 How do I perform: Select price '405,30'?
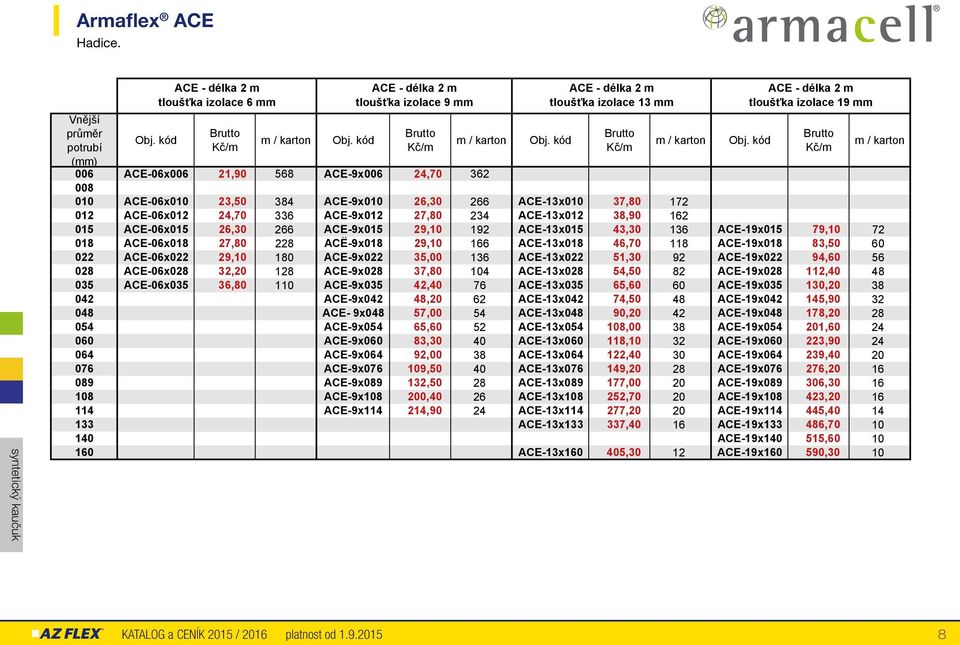pyautogui.click(x=624, y=452)
